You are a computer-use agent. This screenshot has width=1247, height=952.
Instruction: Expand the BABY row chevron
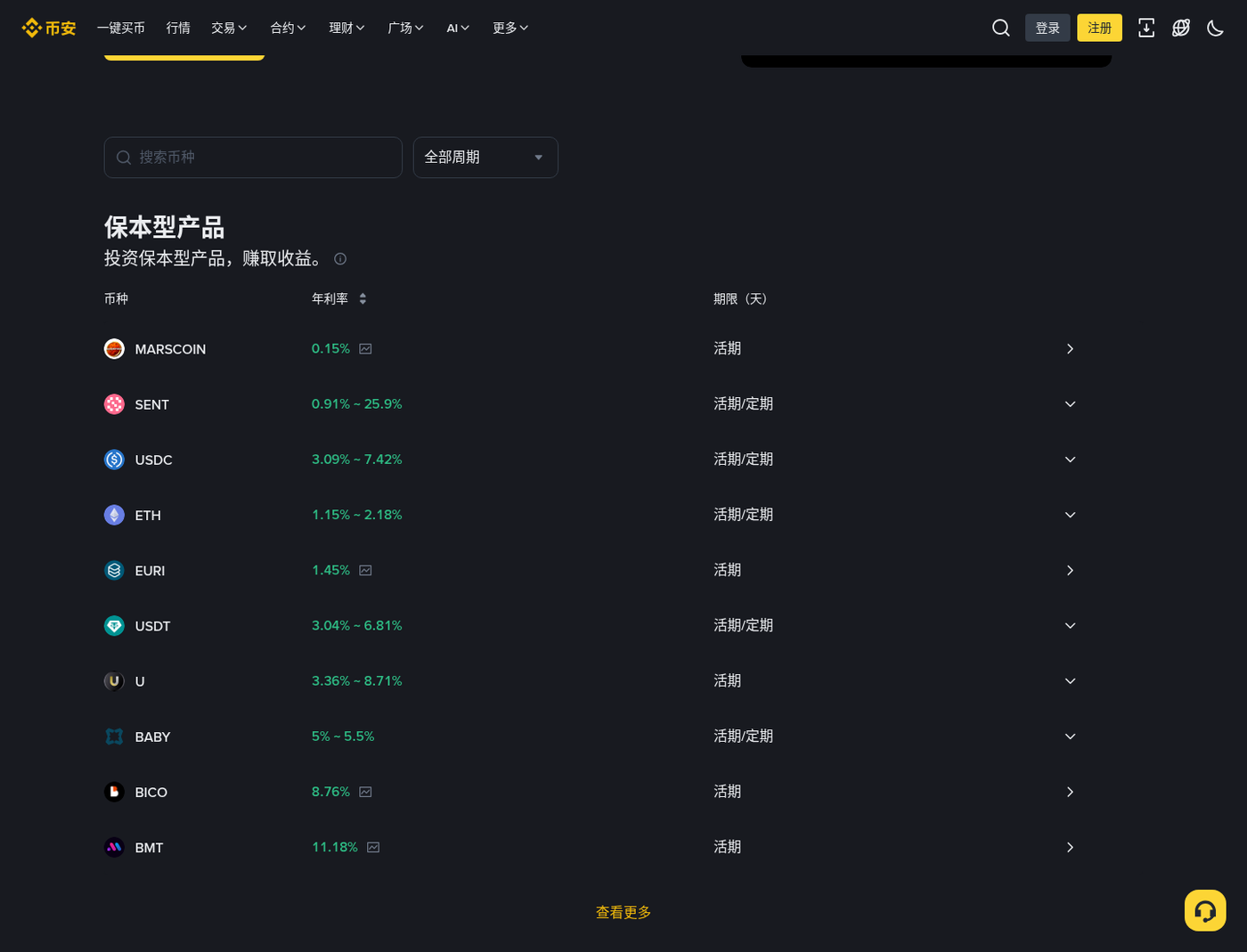[1070, 736]
